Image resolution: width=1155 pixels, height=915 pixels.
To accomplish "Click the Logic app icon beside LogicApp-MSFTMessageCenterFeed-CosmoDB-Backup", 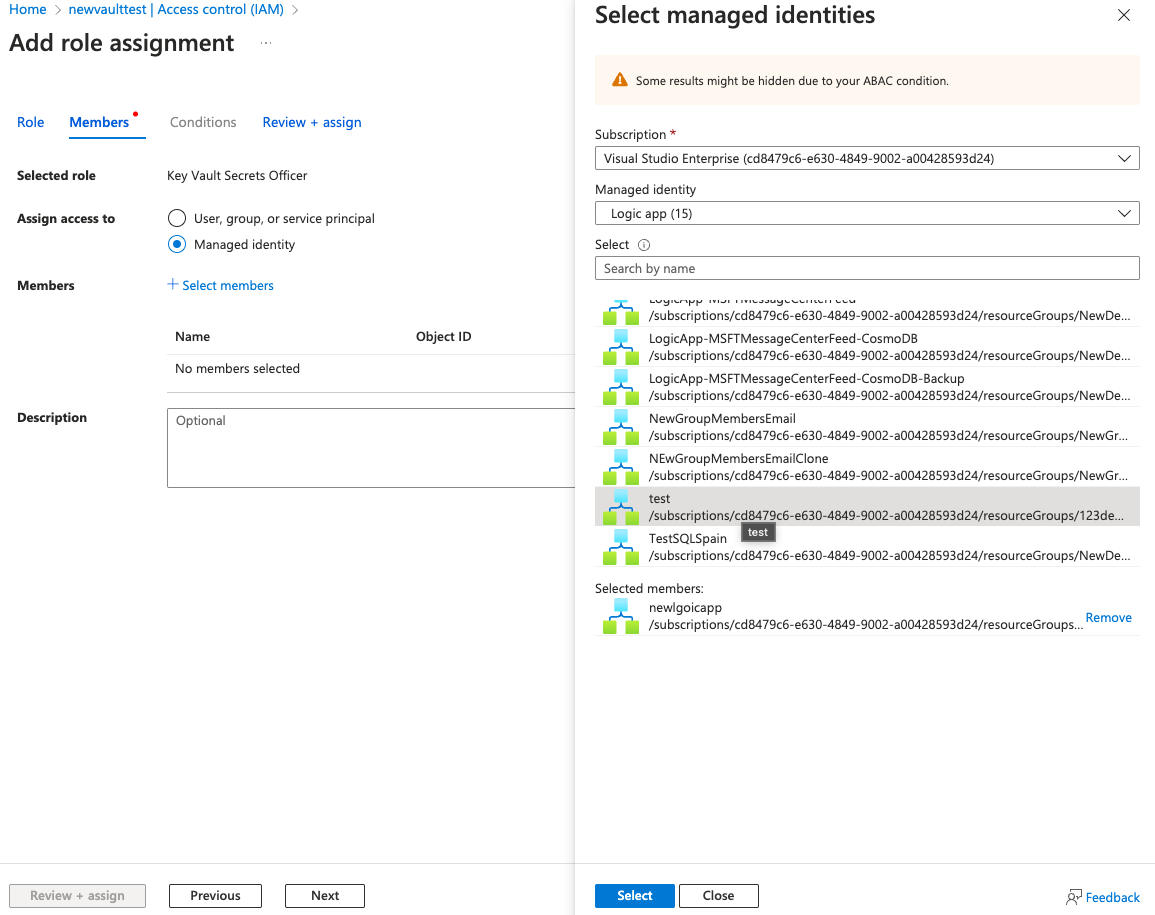I will tap(620, 387).
